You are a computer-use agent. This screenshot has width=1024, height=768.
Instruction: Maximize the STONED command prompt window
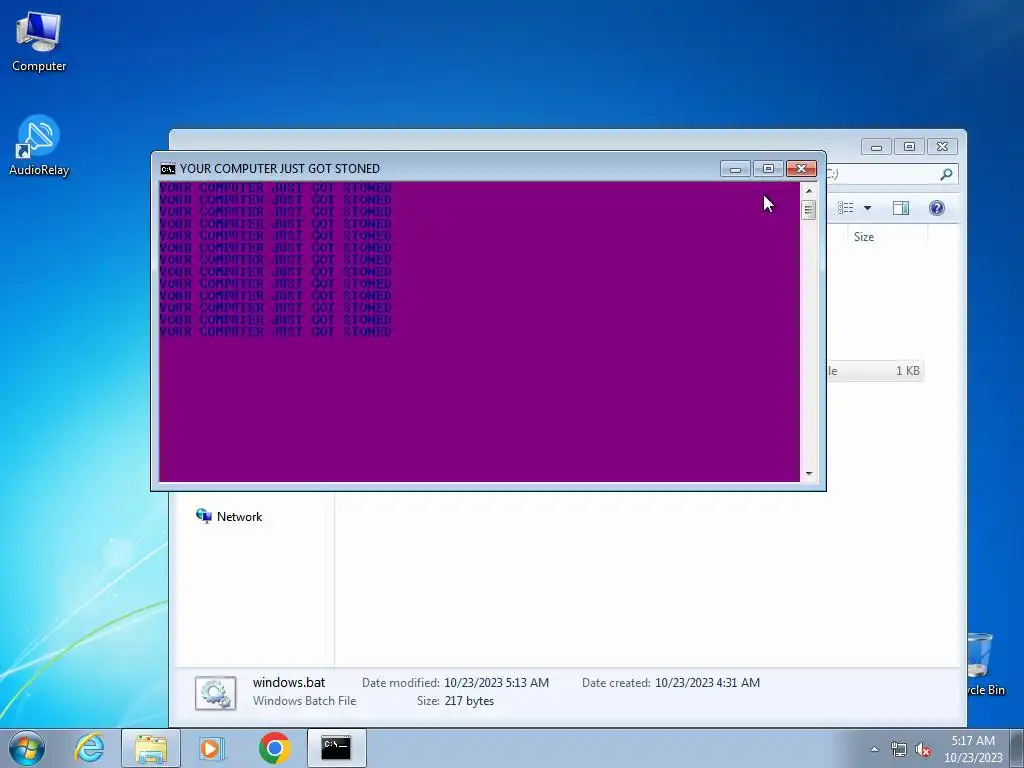[x=768, y=169]
